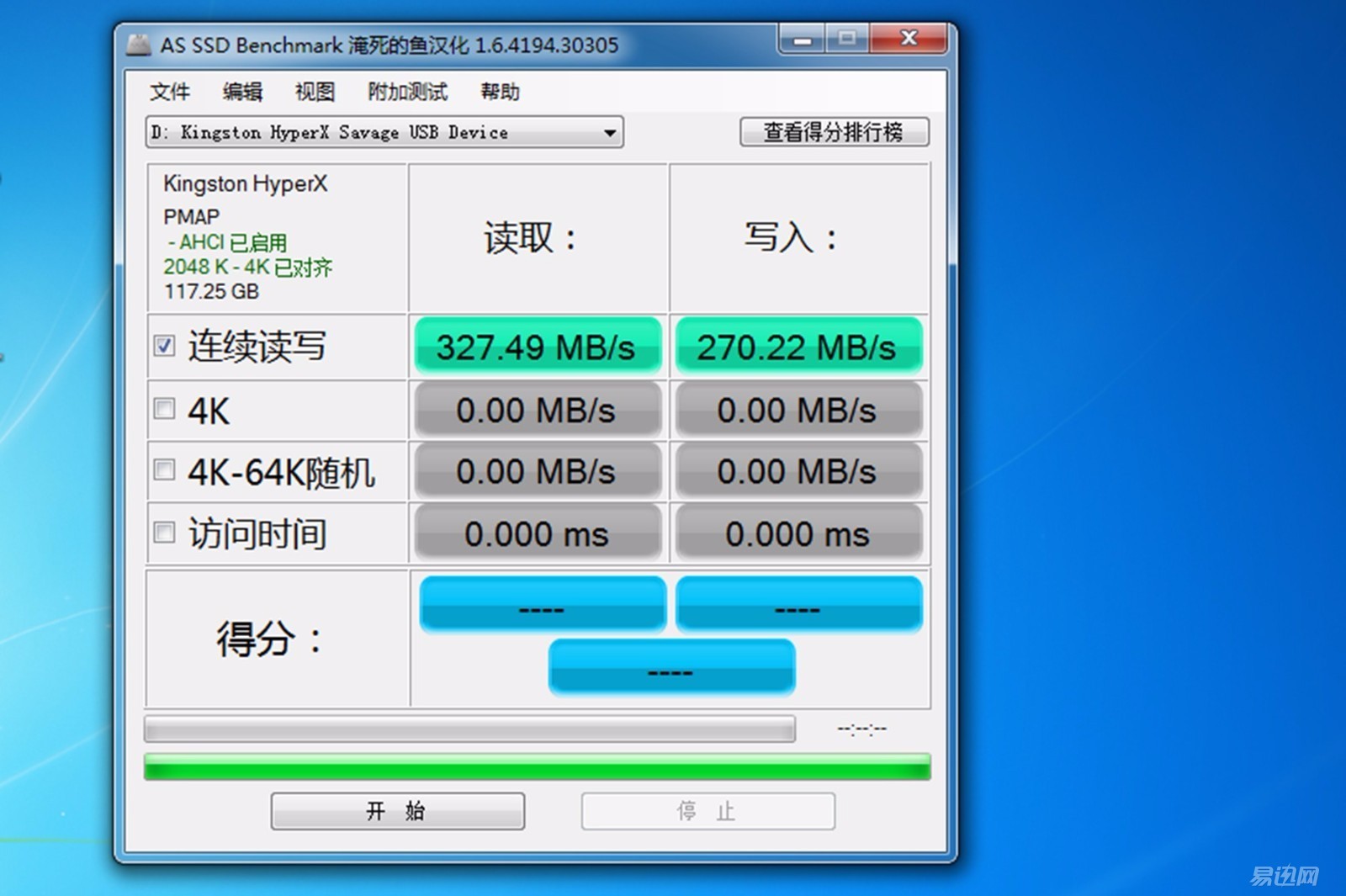Click the 4K-64K随机 write 0.00 MB/s value
The width and height of the screenshot is (1346, 896).
click(x=798, y=472)
